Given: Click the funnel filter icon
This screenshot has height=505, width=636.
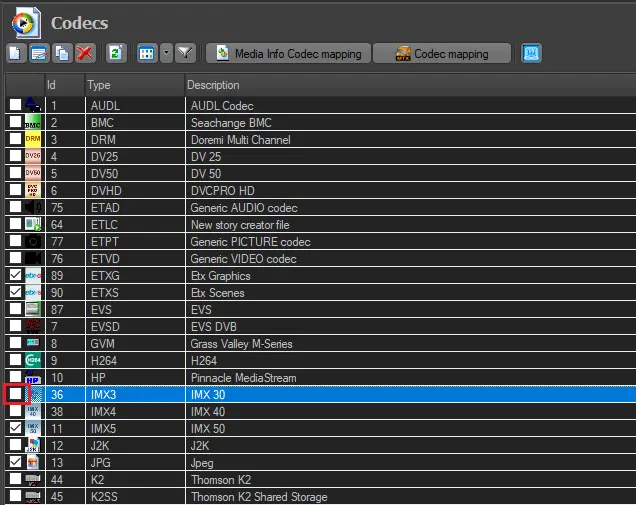Looking at the screenshot, I should pos(185,53).
